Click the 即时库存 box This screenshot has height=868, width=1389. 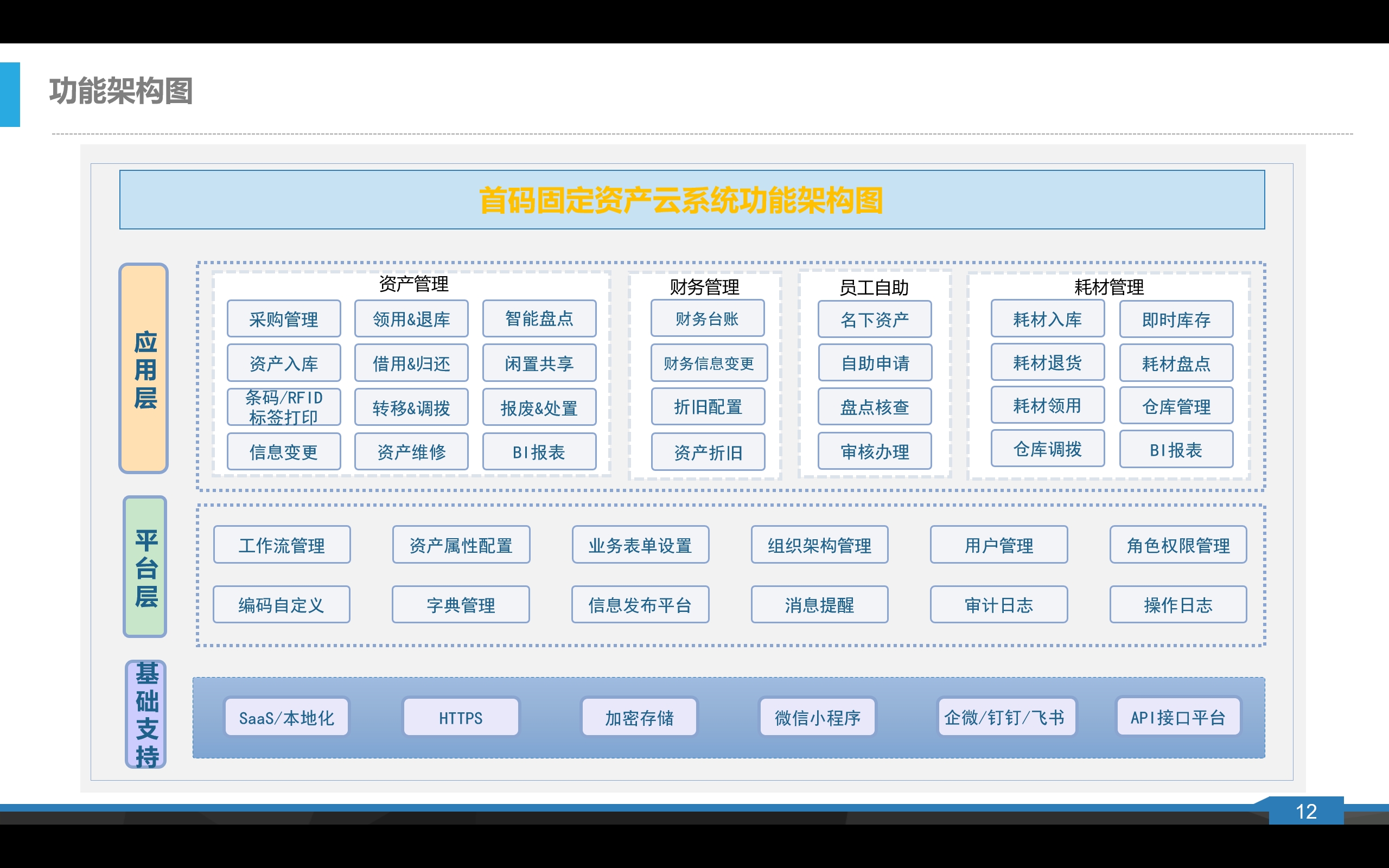tap(1175, 319)
